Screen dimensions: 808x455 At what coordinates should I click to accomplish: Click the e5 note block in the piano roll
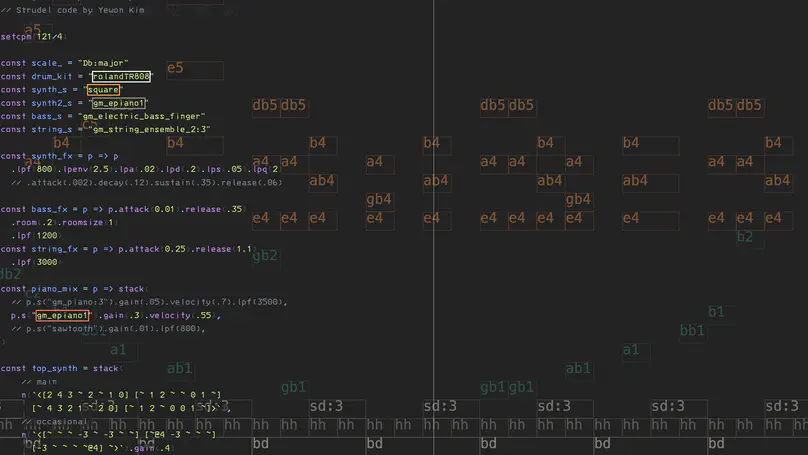[195, 70]
